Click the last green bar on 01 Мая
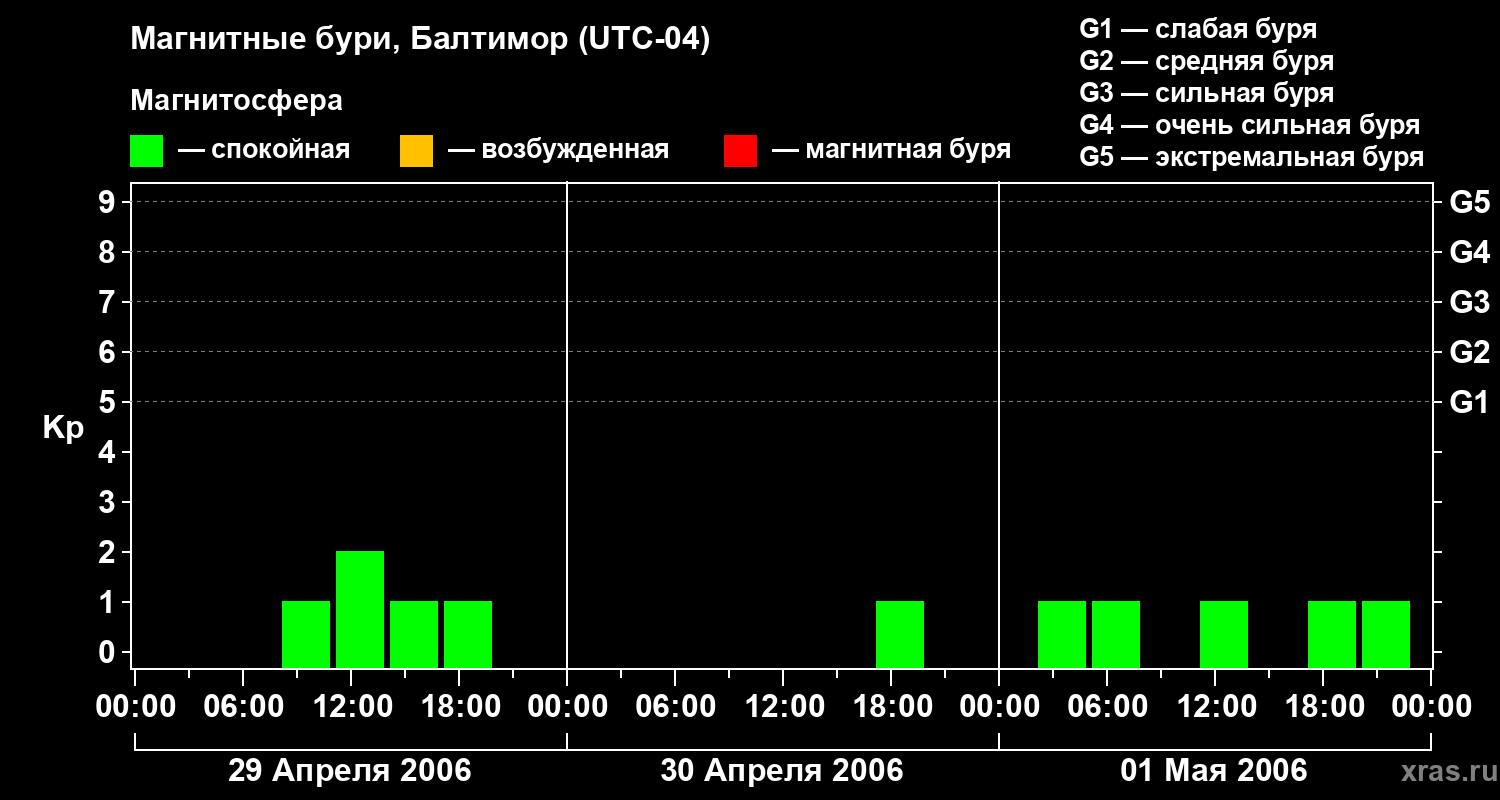Screen dimensions: 1500x800 coord(1386,634)
